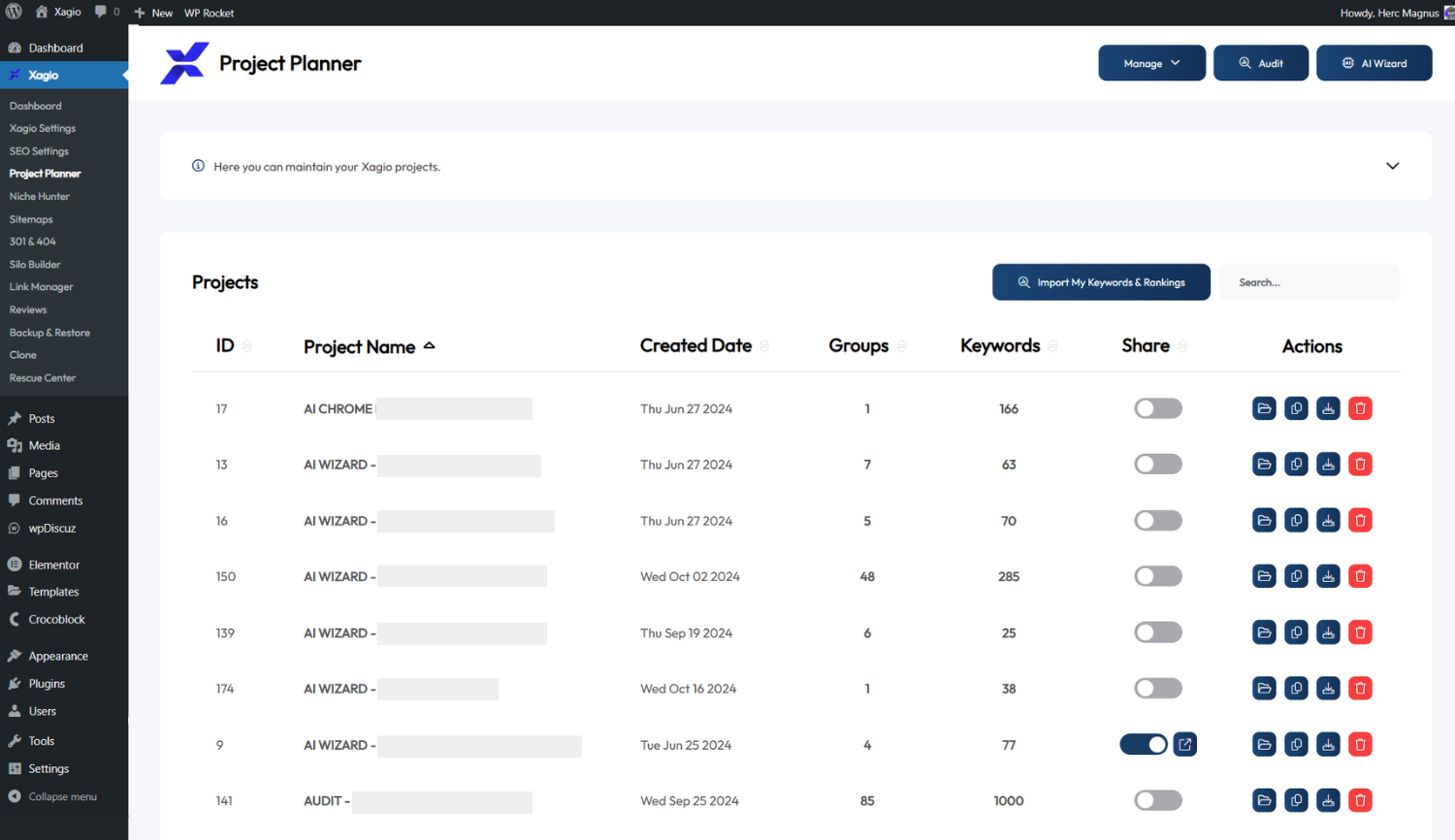
Task: Expand the projects info panel chevron
Action: [x=1392, y=166]
